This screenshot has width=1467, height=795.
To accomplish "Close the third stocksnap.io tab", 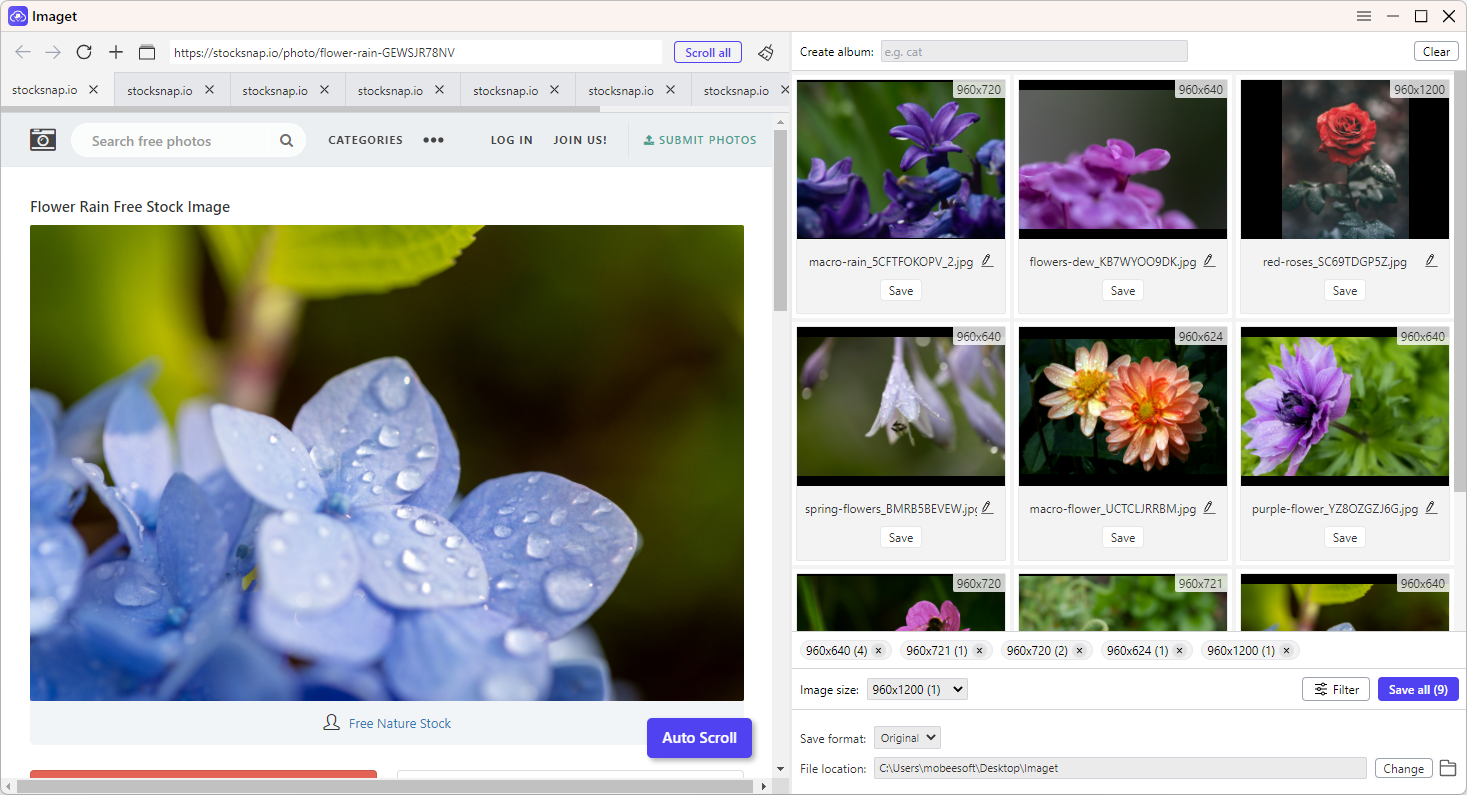I will (x=325, y=89).
